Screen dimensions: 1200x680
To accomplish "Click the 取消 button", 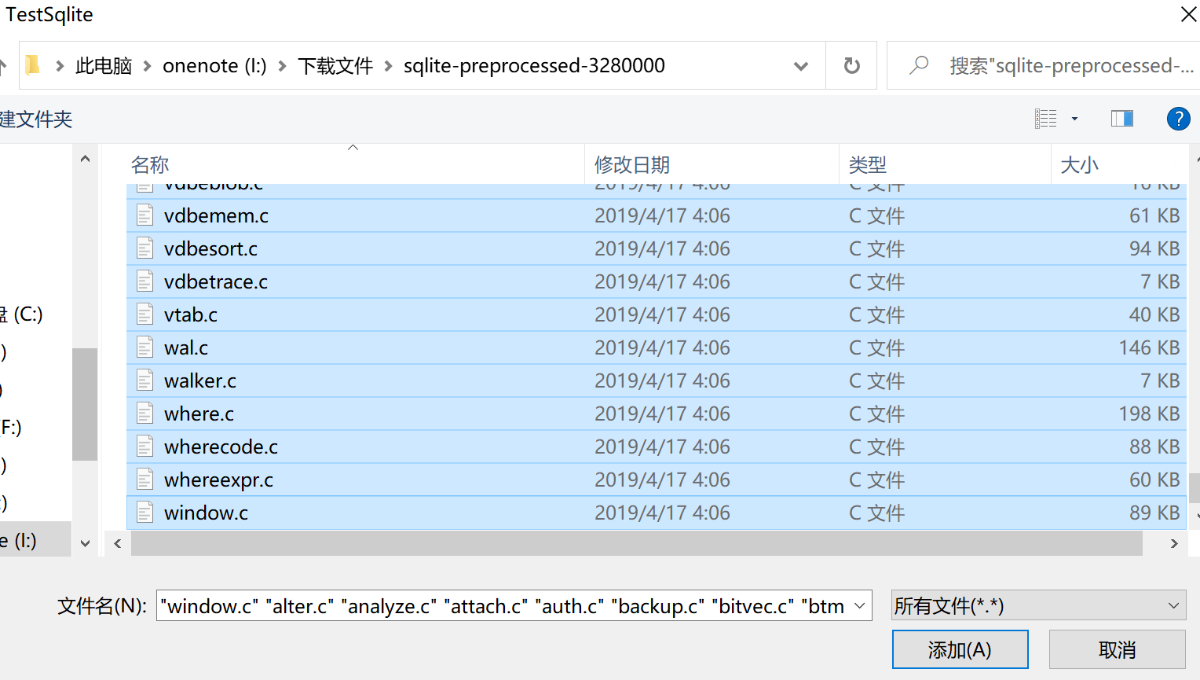I will pyautogui.click(x=1117, y=649).
